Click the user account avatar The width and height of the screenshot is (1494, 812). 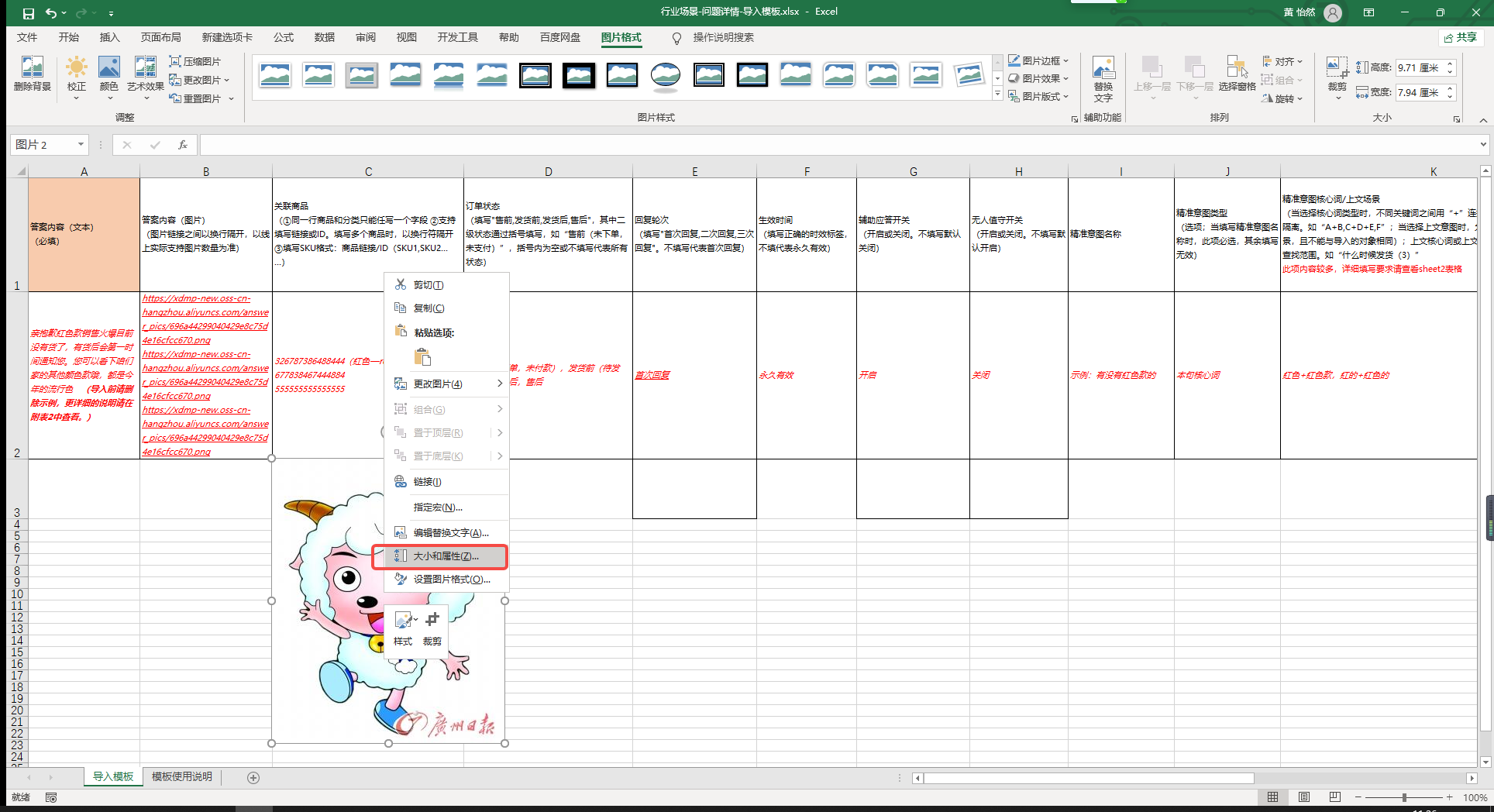[x=1333, y=12]
